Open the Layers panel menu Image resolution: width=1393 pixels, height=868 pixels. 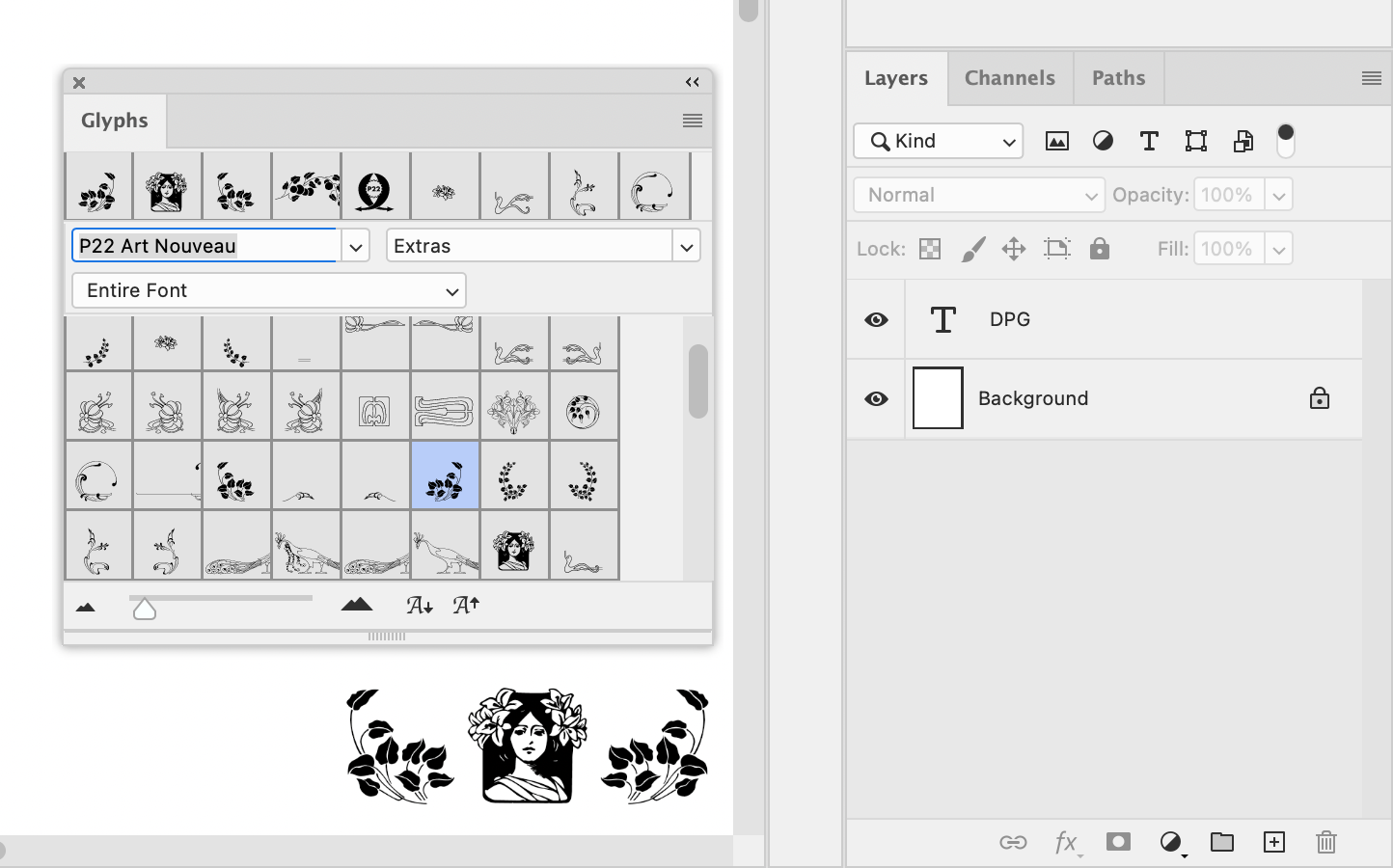[1371, 78]
